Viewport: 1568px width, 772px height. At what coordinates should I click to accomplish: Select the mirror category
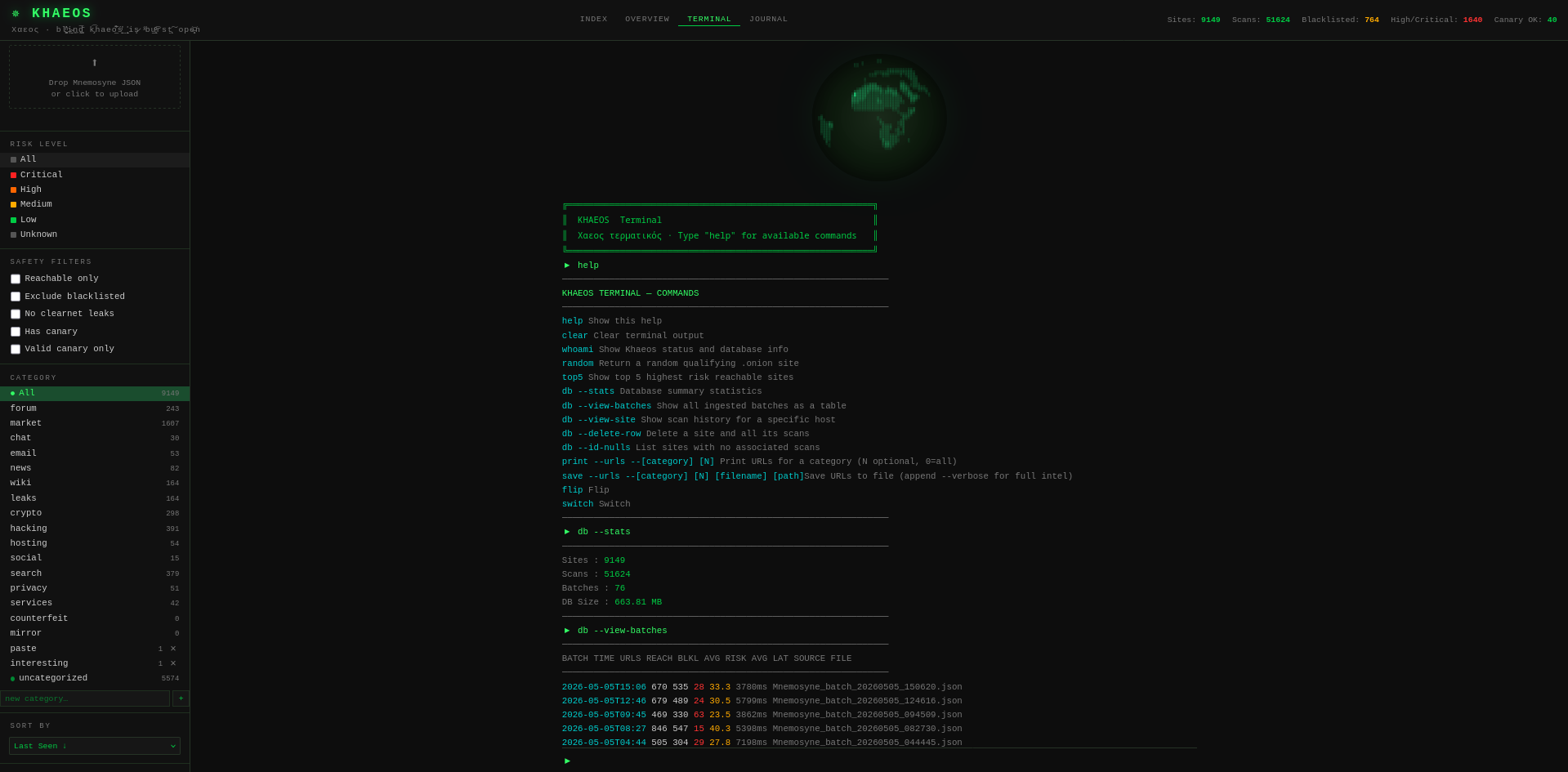point(95,633)
